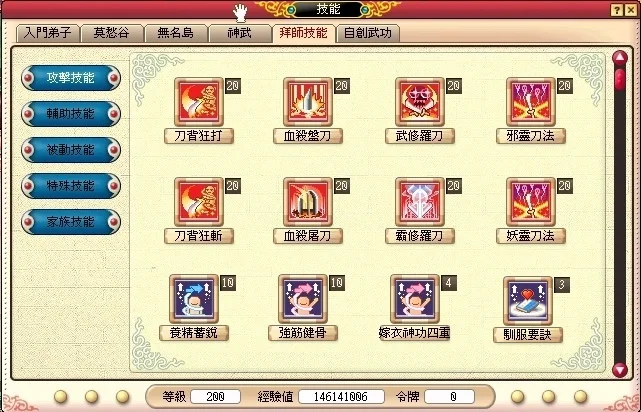Viewport: 641px width, 412px height.
Task: Click the red scrollbar thumb
Action: (620, 79)
